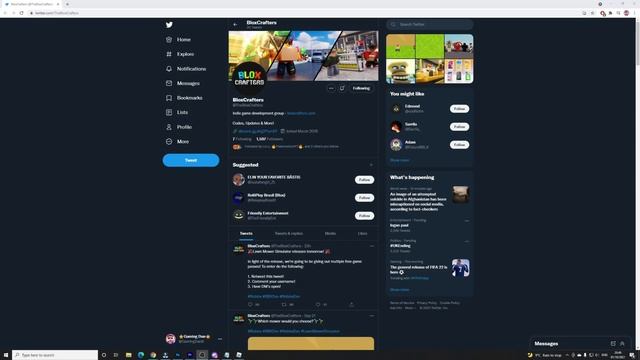Expand the Messages drawer with chevron
Viewport: 640px width, 360px height.
point(622,344)
